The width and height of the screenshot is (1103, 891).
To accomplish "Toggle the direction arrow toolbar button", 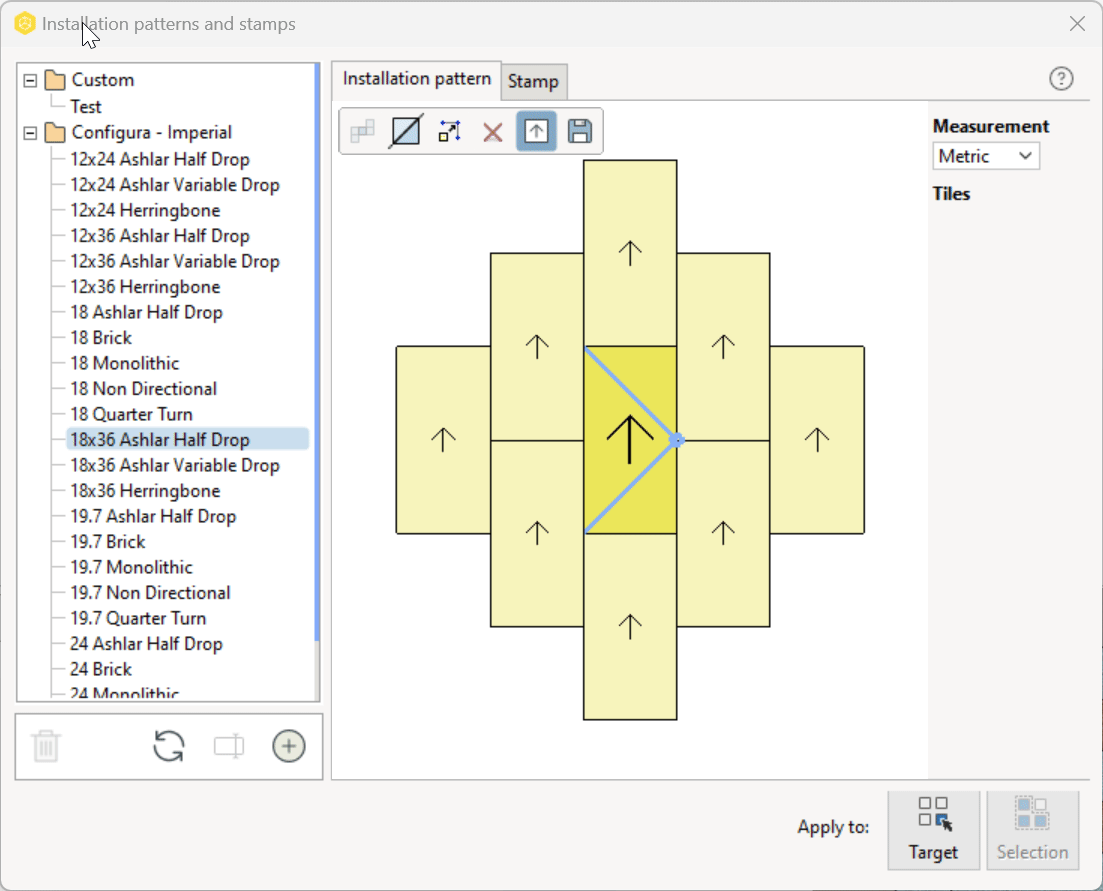I will point(536,132).
